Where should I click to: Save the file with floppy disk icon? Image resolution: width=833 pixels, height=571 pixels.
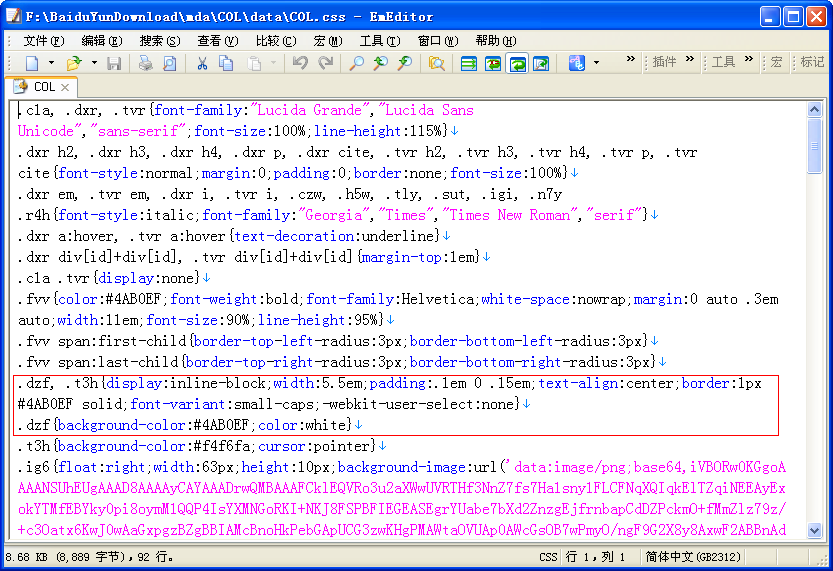pyautogui.click(x=114, y=63)
